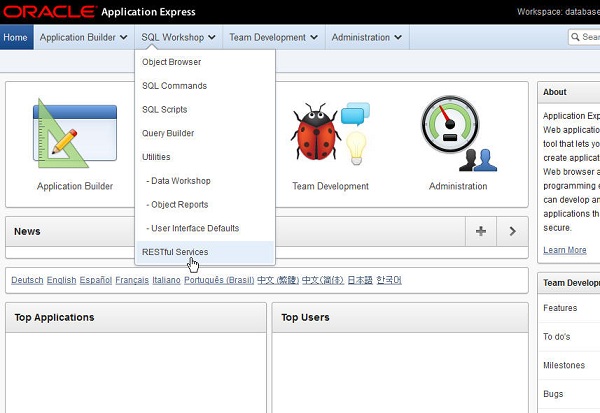600x413 pixels.
Task: Open the Team Development tab label
Action: (267, 37)
